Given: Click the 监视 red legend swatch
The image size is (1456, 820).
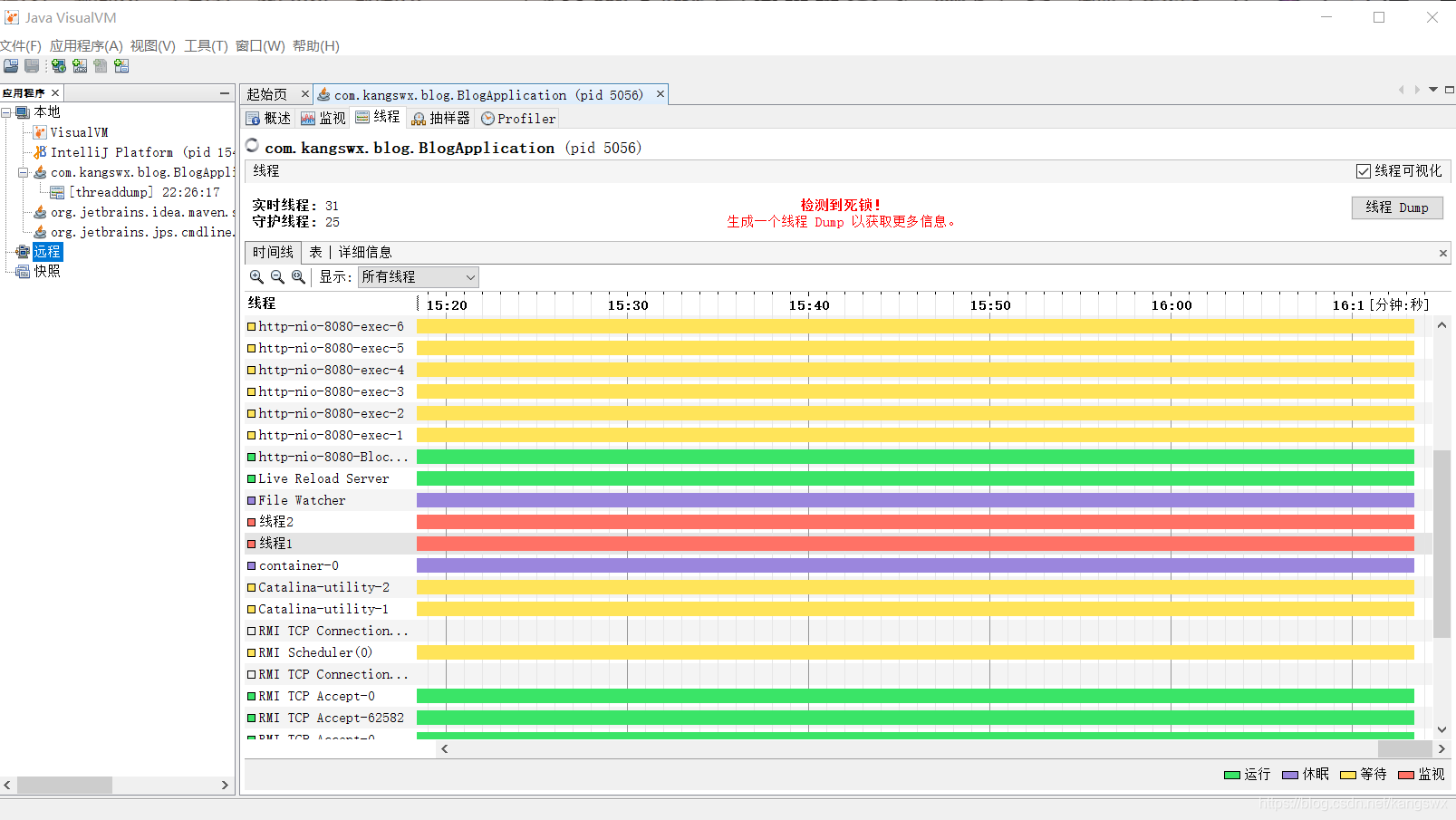Looking at the screenshot, I should pos(1406,775).
